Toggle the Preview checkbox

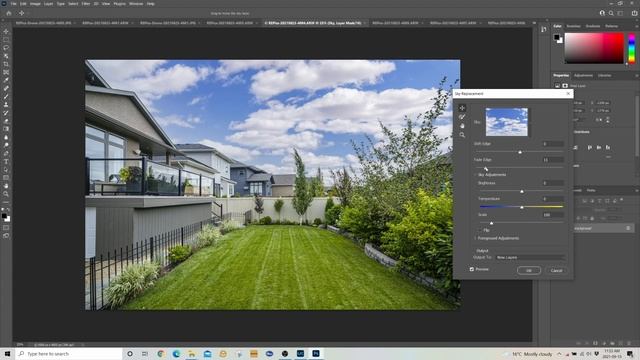pyautogui.click(x=472, y=269)
